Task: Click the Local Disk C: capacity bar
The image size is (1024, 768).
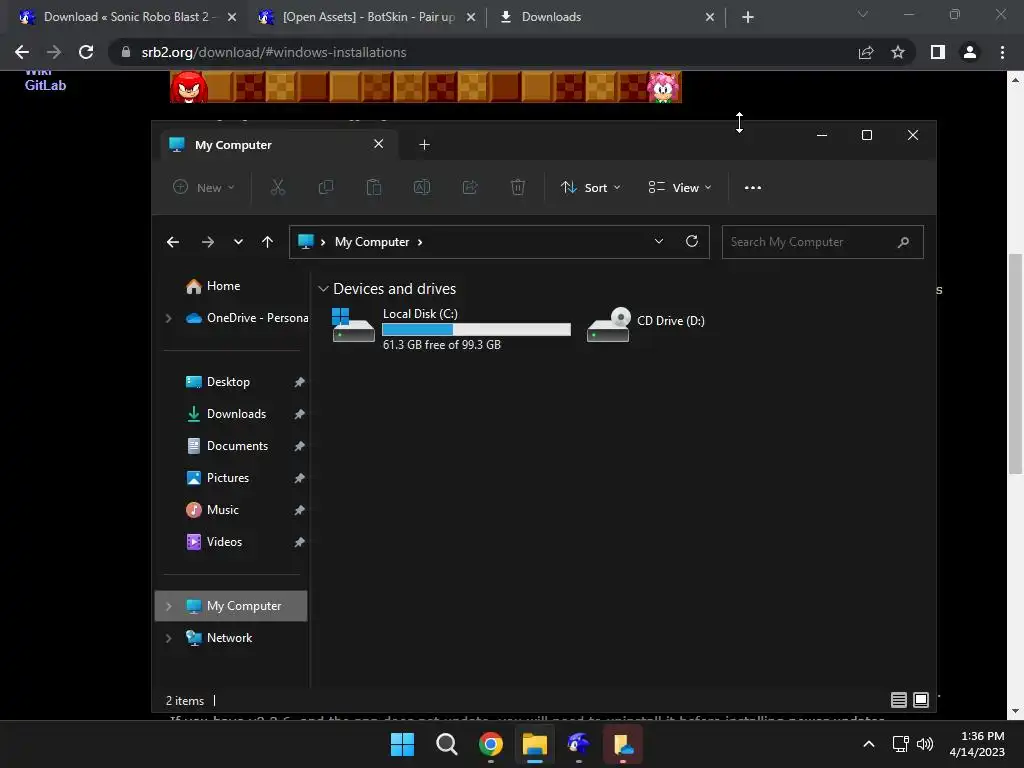Action: 476,330
